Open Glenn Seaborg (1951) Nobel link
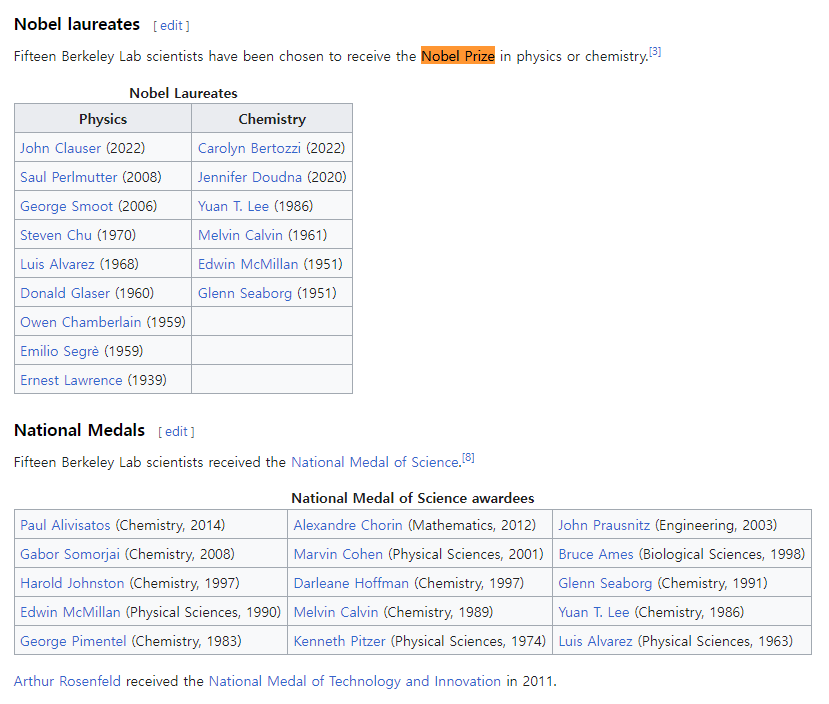The image size is (829, 704). click(x=245, y=293)
